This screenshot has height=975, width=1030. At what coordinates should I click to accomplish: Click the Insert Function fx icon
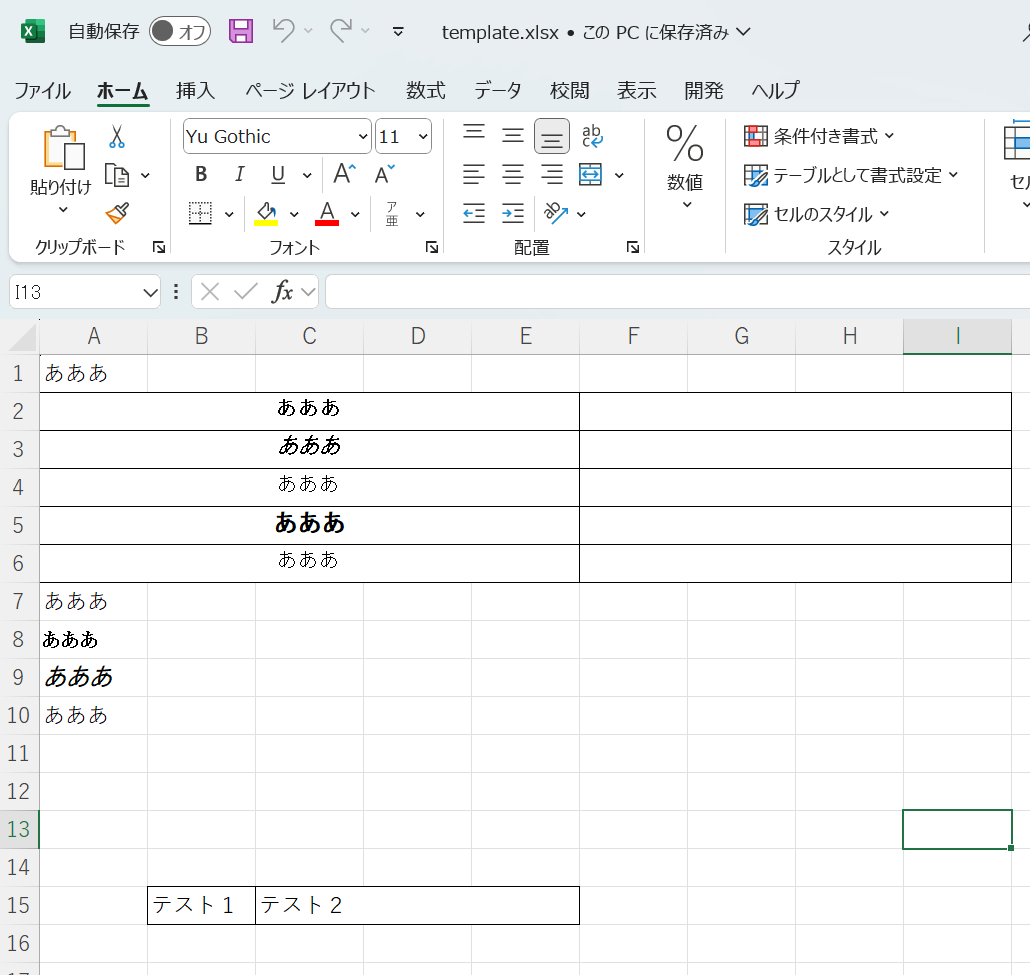(x=282, y=291)
